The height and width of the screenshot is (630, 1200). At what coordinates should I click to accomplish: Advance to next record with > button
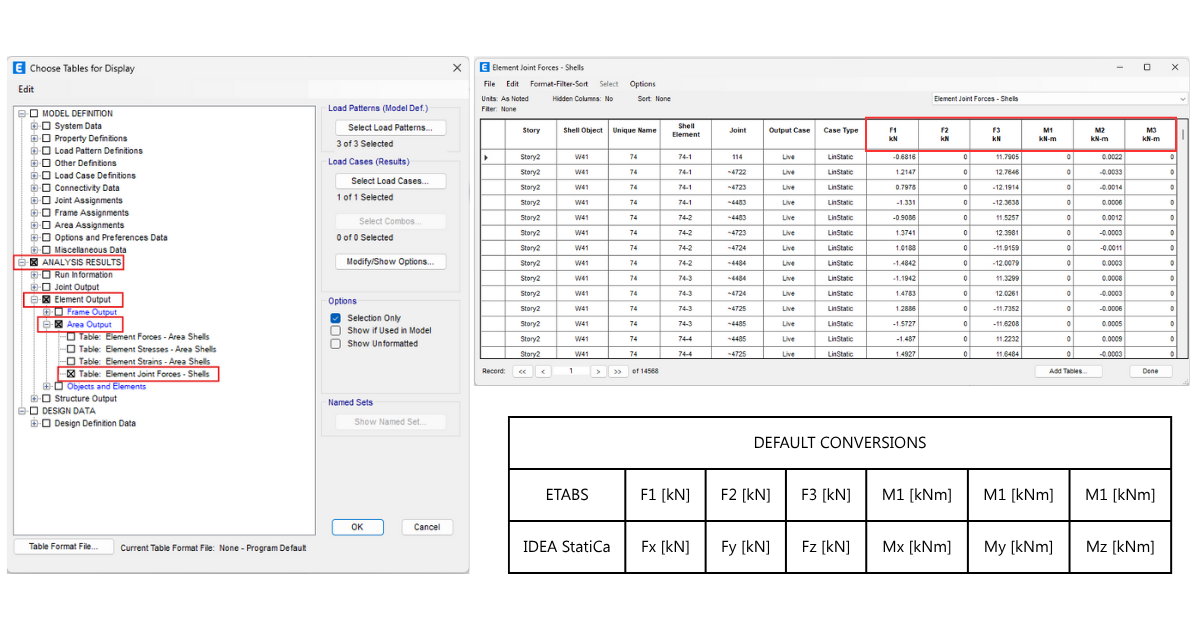598,371
